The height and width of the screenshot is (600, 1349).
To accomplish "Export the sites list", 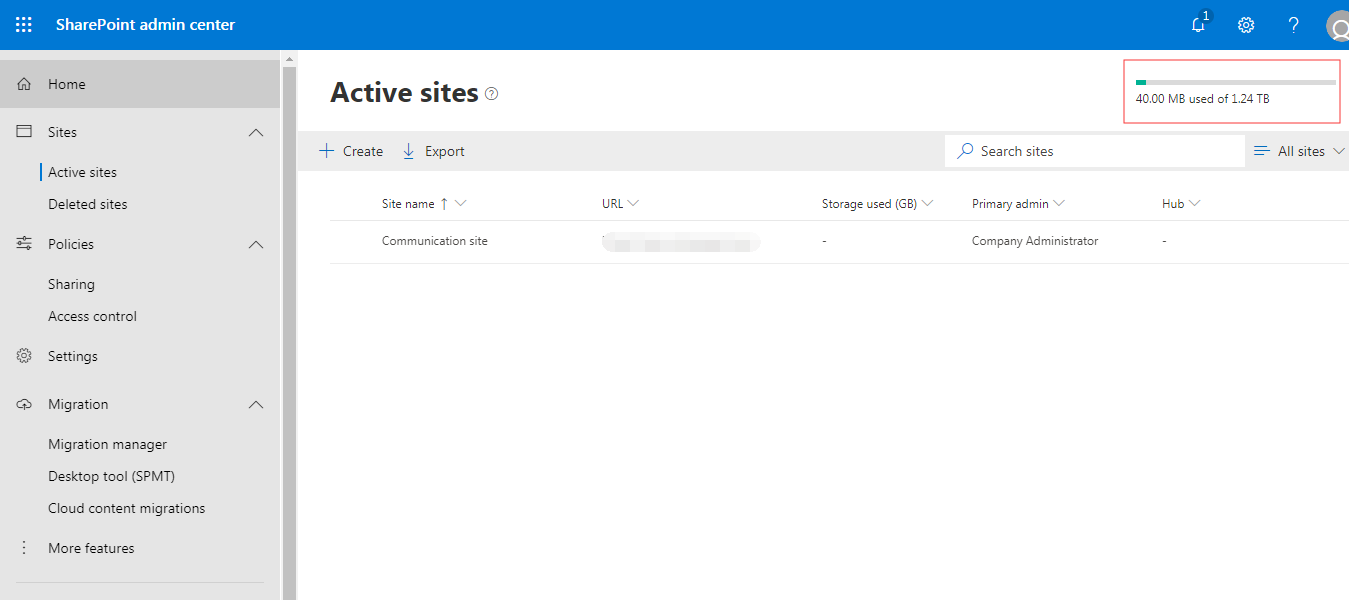I will (433, 151).
